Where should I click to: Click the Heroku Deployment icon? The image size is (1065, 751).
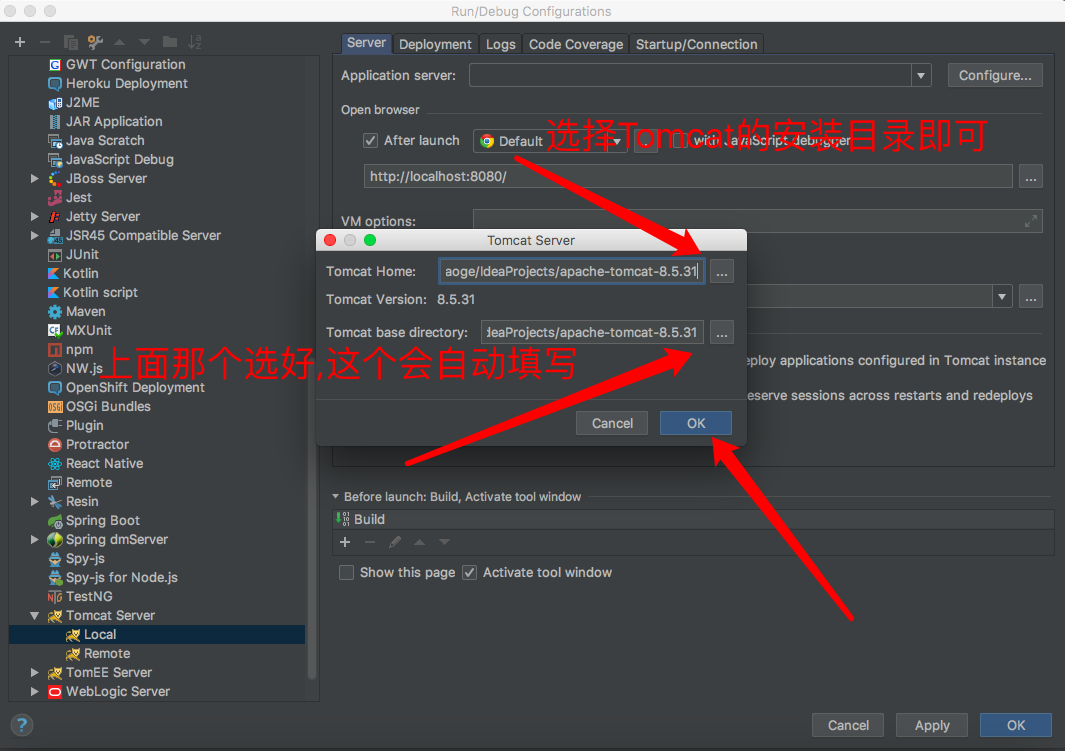tap(55, 84)
